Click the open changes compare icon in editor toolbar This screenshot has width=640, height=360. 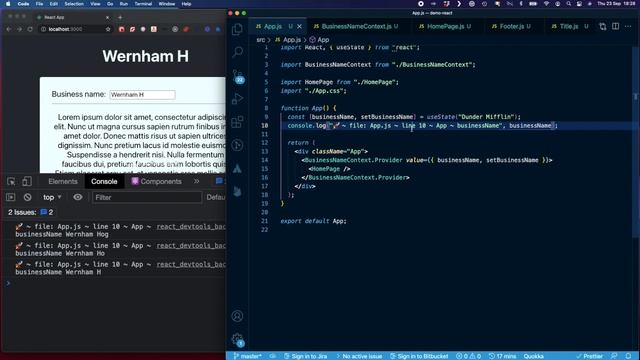[x=602, y=26]
